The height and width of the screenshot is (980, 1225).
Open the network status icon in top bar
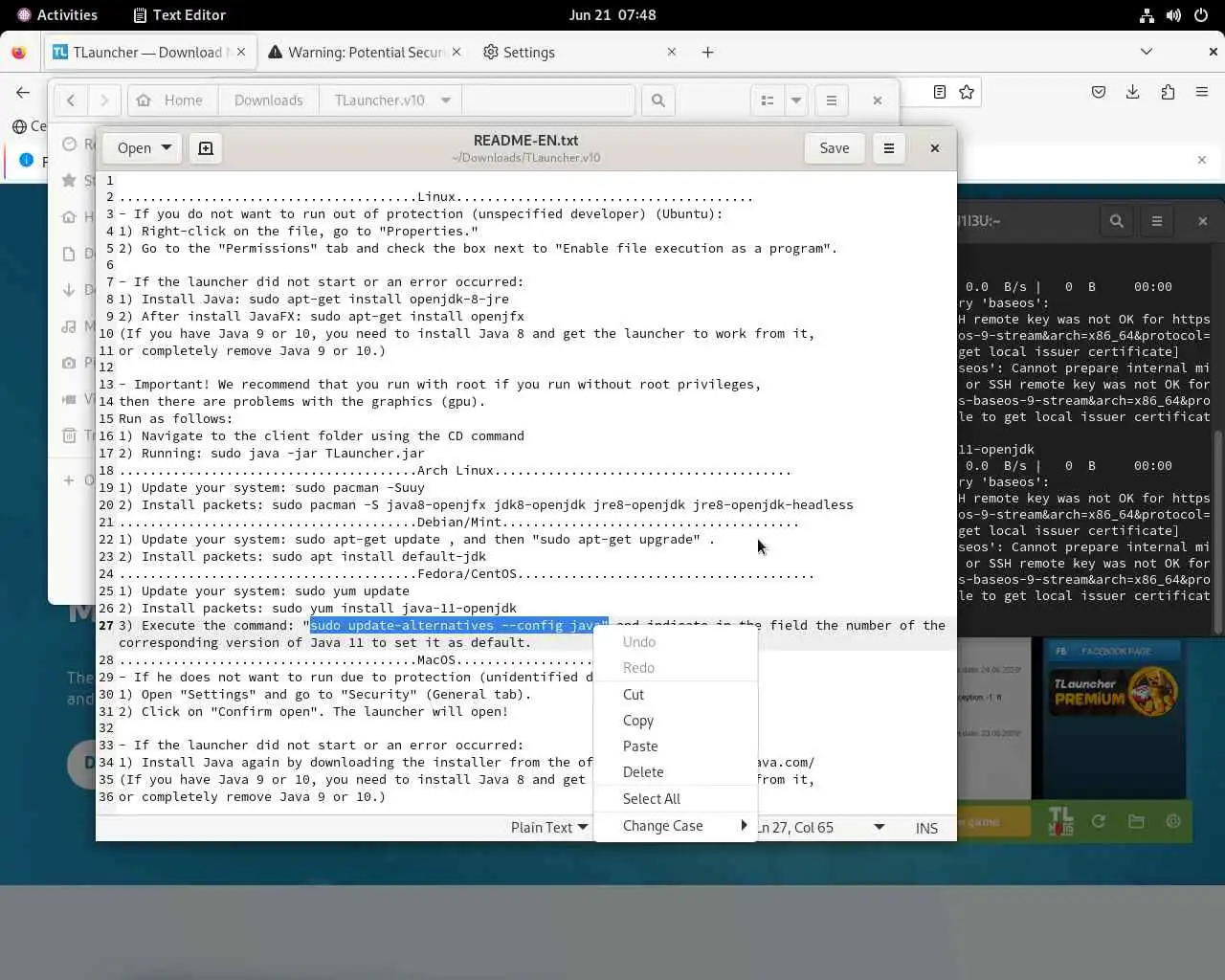coord(1147,15)
